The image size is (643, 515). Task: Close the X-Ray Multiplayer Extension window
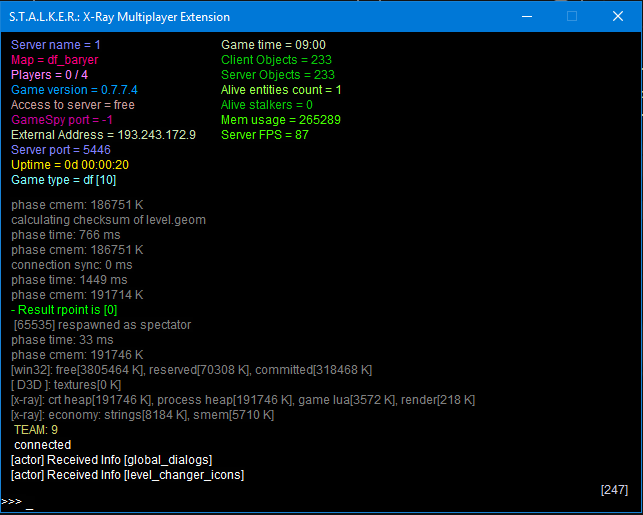(618, 16)
